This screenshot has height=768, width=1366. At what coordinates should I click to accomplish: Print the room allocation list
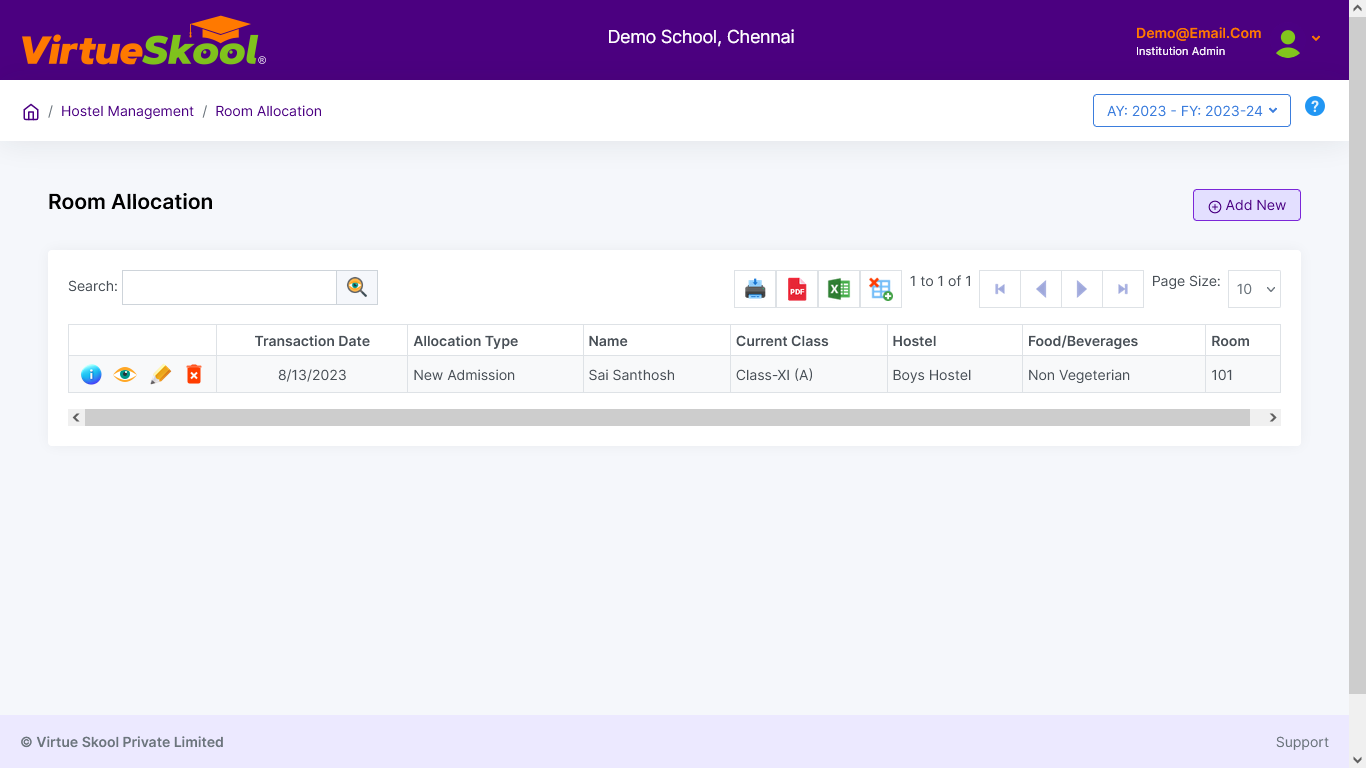click(755, 289)
